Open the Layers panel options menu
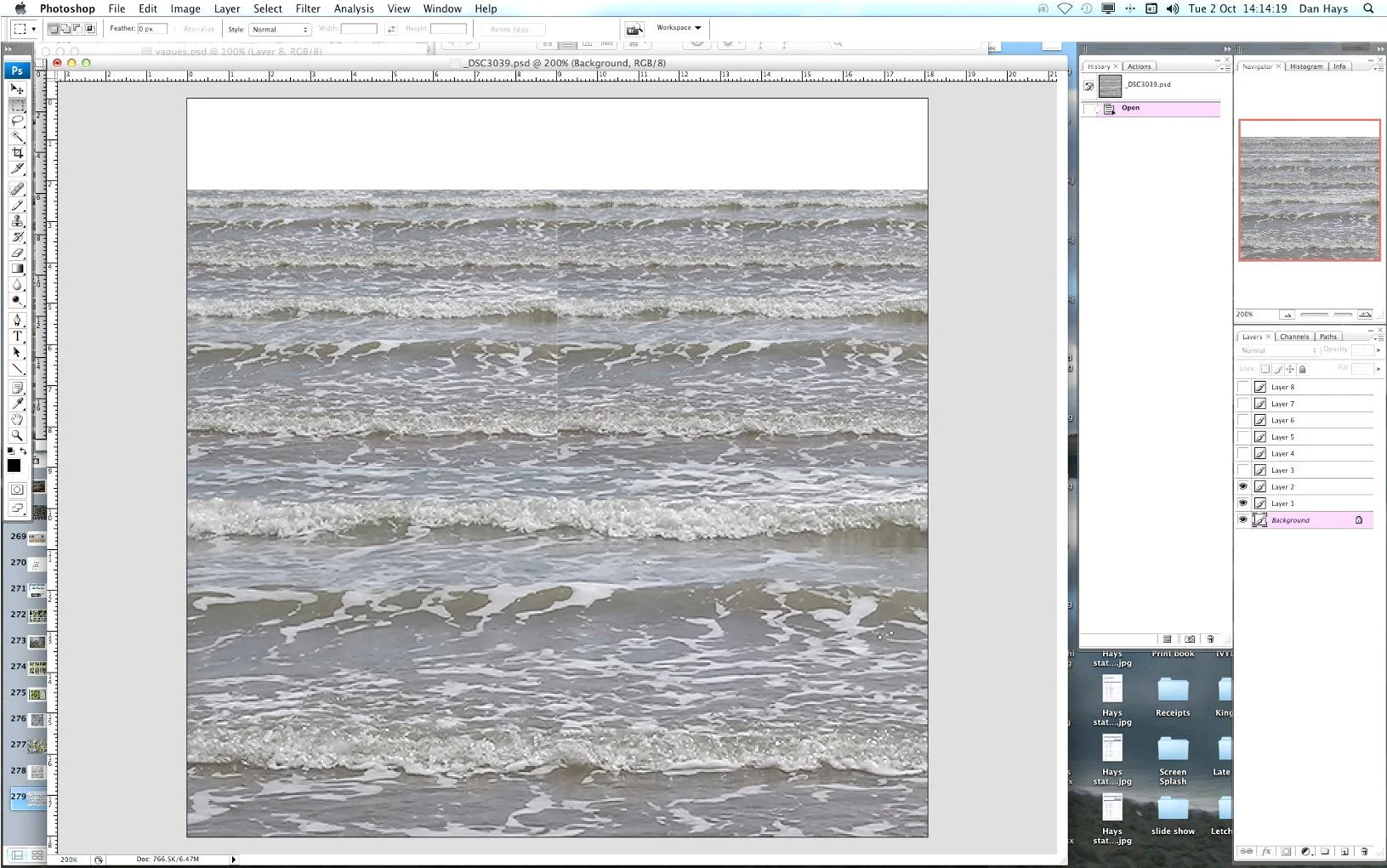Image resolution: width=1387 pixels, height=868 pixels. pyautogui.click(x=1378, y=337)
